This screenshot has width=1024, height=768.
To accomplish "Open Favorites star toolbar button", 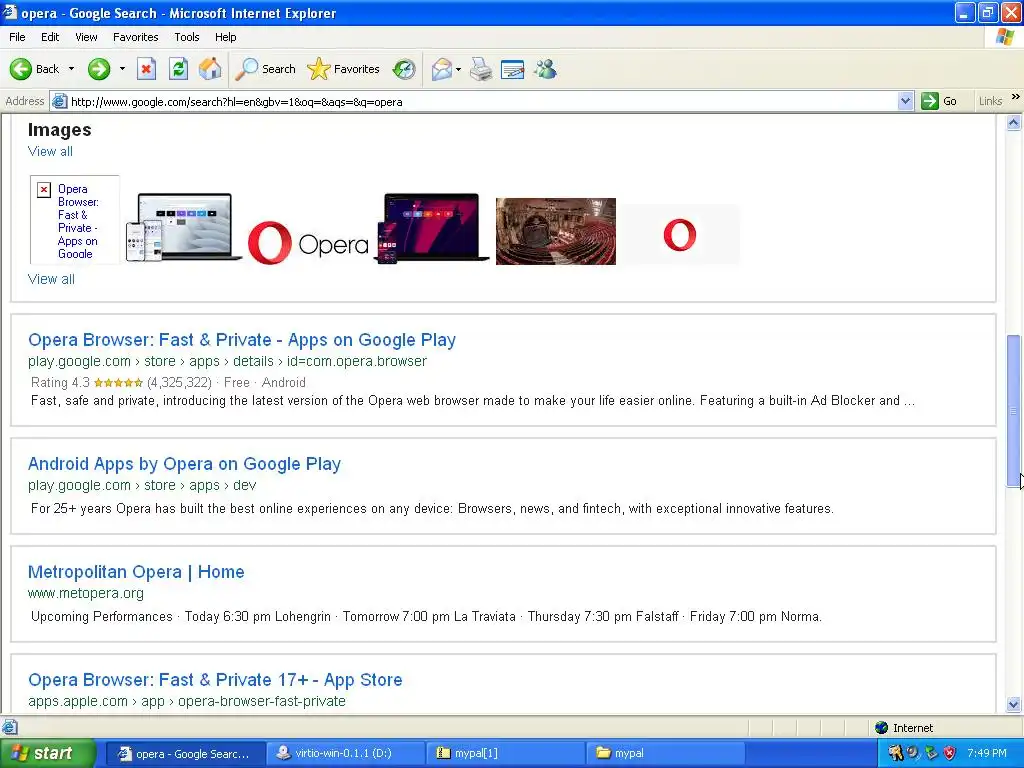I will point(344,69).
